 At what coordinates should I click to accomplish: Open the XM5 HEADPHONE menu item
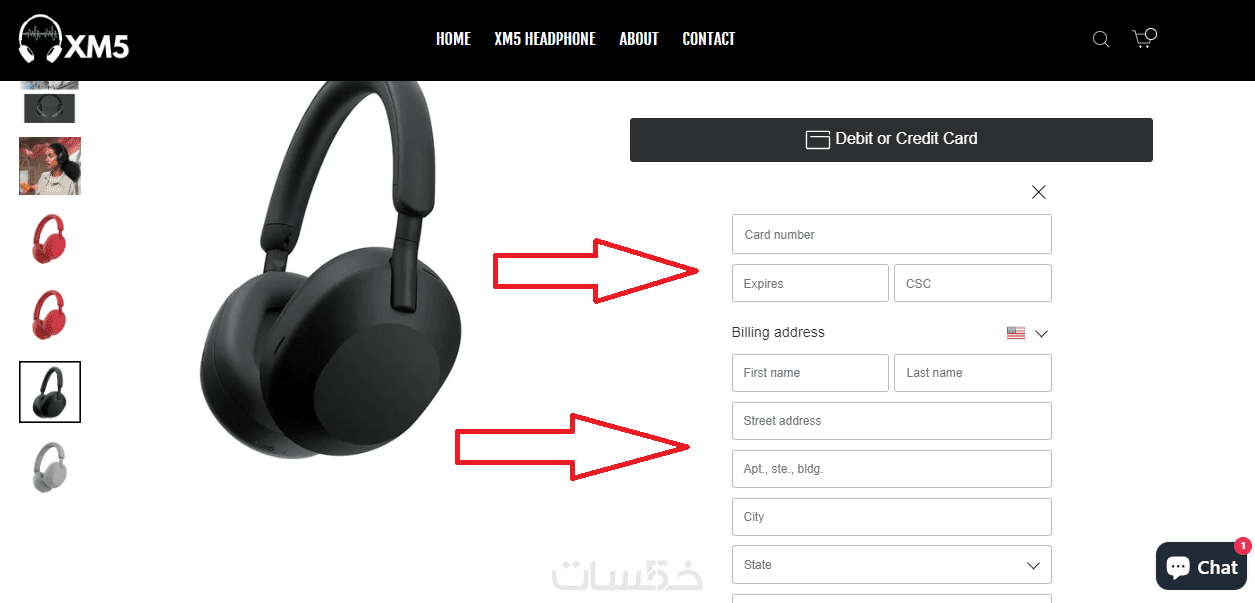pos(545,39)
